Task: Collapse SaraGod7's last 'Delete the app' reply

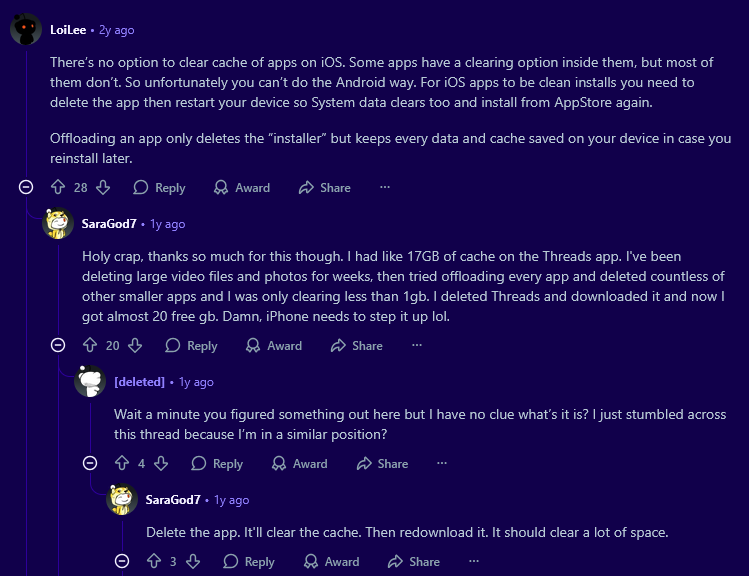Action: (x=122, y=561)
